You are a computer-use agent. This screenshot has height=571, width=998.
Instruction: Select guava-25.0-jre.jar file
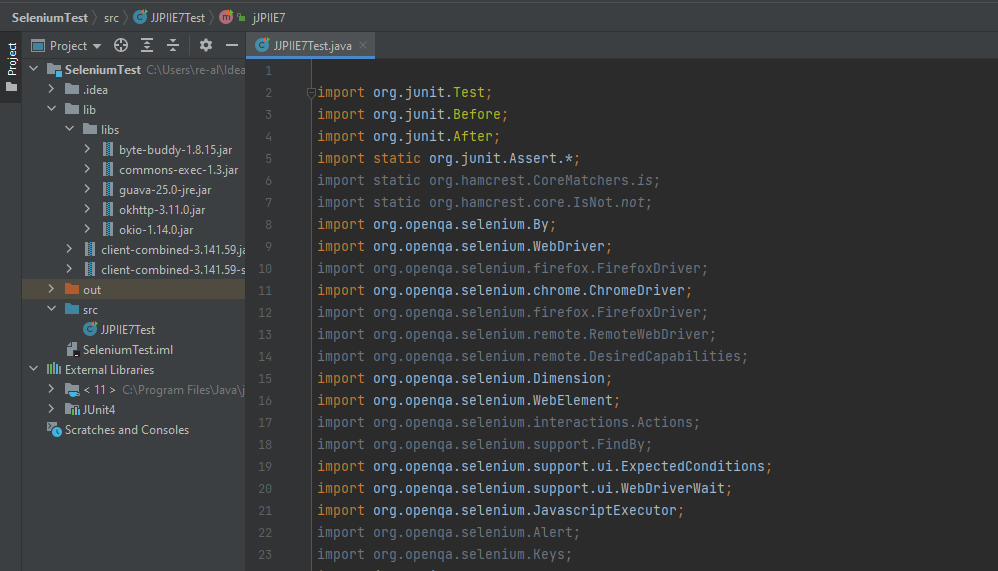click(165, 190)
